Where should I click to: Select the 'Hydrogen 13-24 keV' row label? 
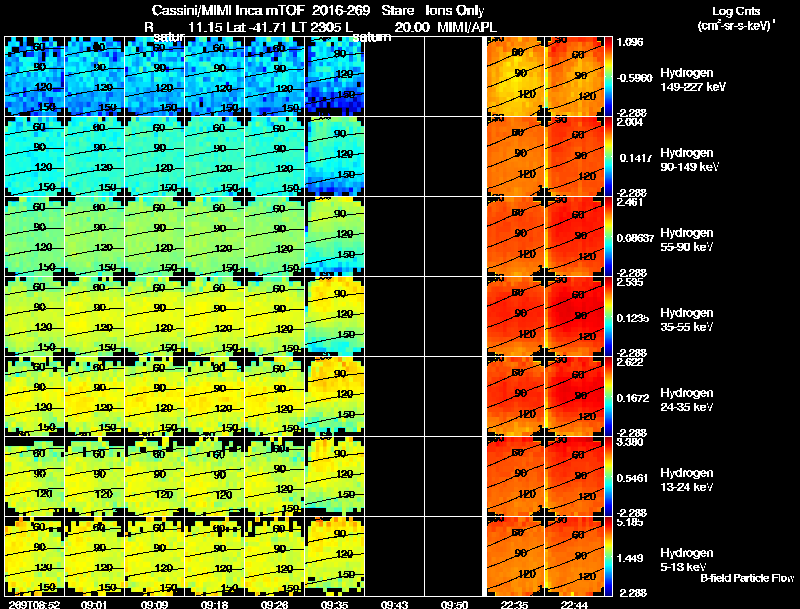(687, 480)
